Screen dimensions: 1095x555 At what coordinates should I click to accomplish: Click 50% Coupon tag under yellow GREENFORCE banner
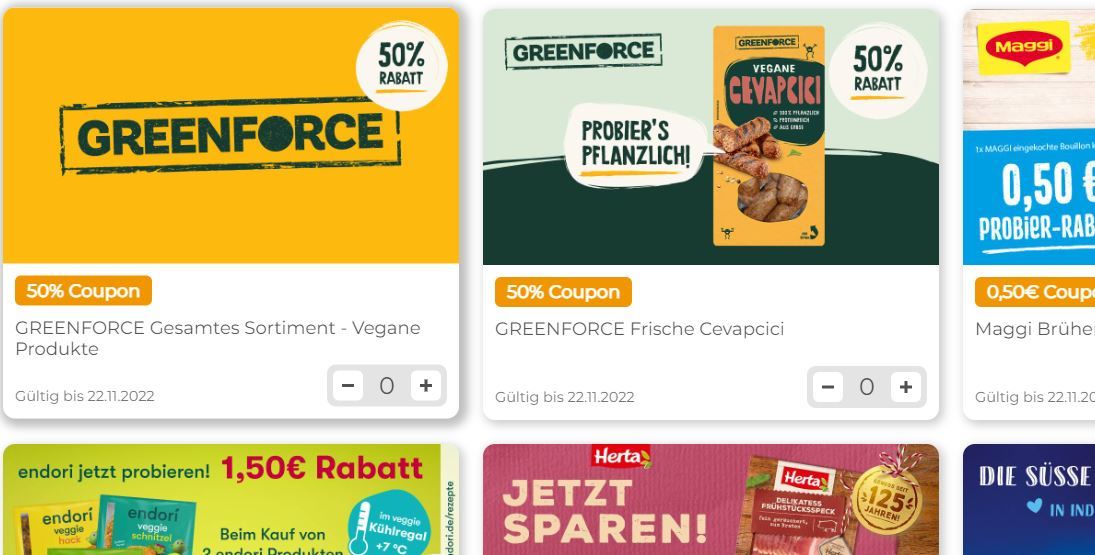(x=83, y=290)
